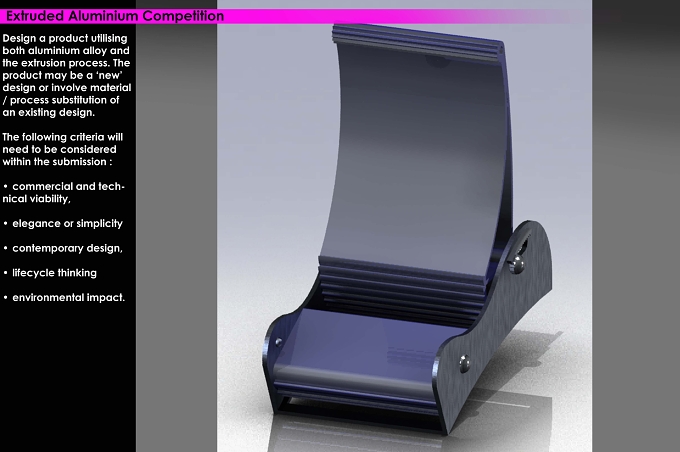Viewport: 680px width, 452px height.
Task: Select 'The following criteria' paragraph
Action: tap(63, 149)
